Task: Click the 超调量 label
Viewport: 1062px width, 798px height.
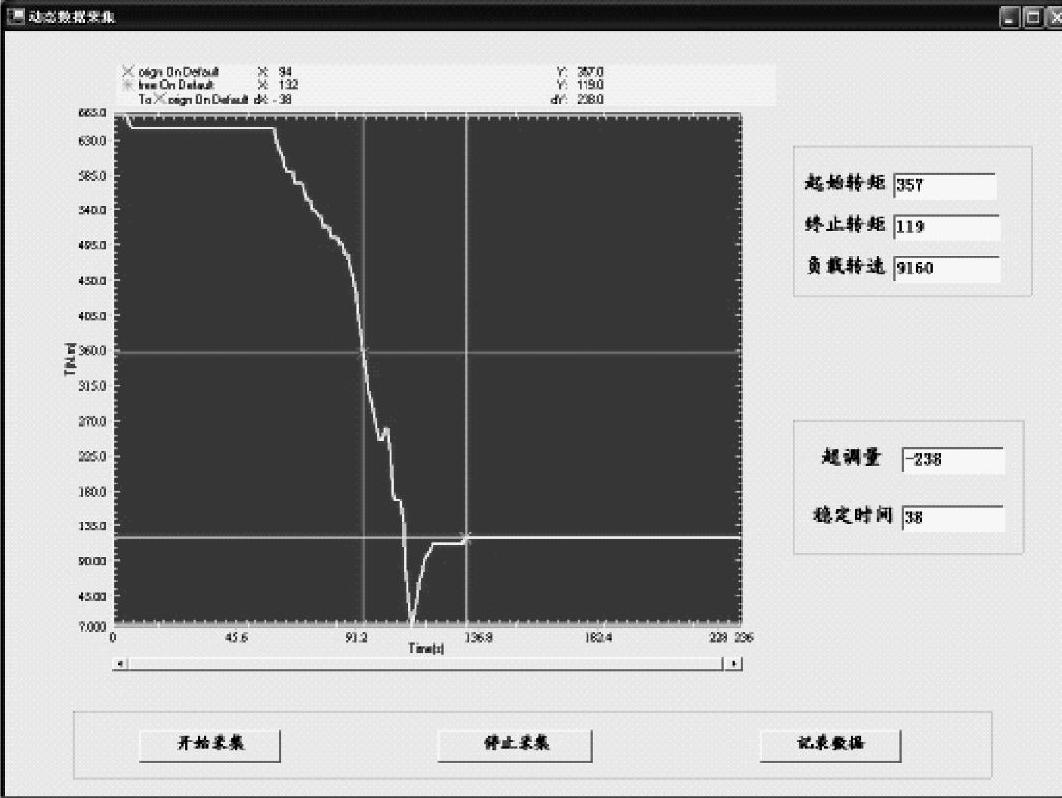Action: point(851,457)
